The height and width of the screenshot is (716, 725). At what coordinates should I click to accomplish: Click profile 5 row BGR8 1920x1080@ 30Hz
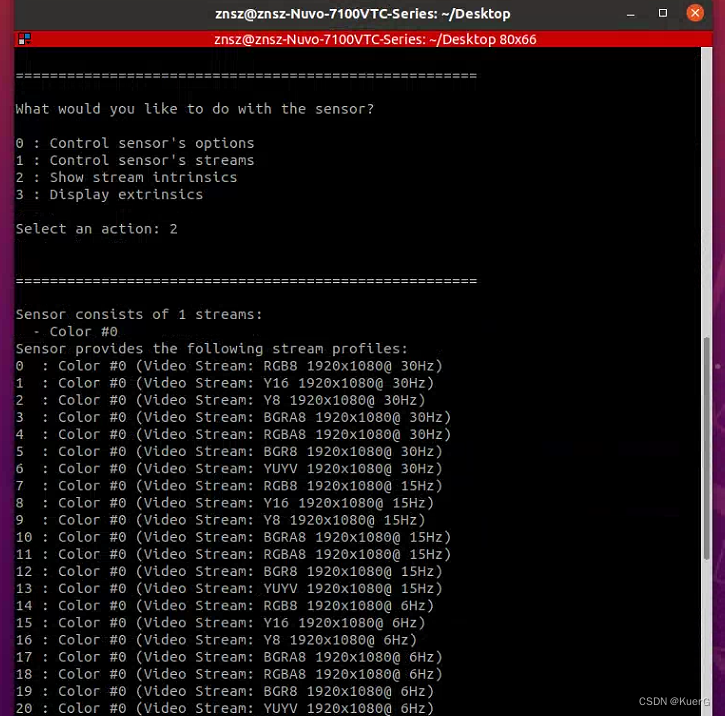pyautogui.click(x=229, y=451)
